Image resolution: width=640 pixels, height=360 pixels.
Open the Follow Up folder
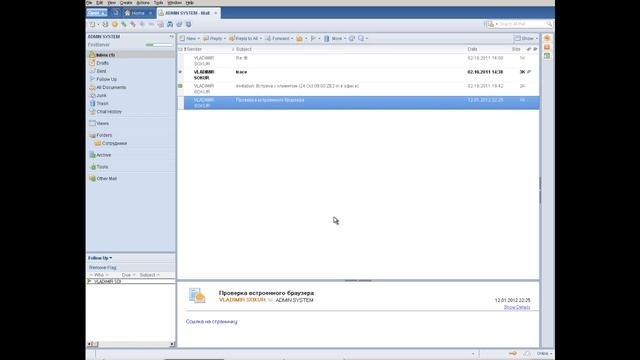tap(107, 79)
